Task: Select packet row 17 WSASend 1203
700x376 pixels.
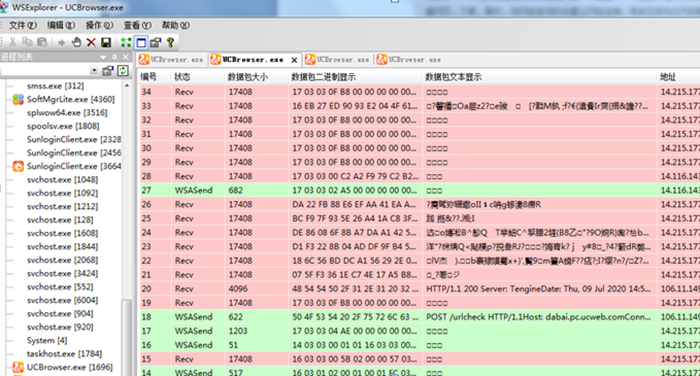Action: (420, 331)
